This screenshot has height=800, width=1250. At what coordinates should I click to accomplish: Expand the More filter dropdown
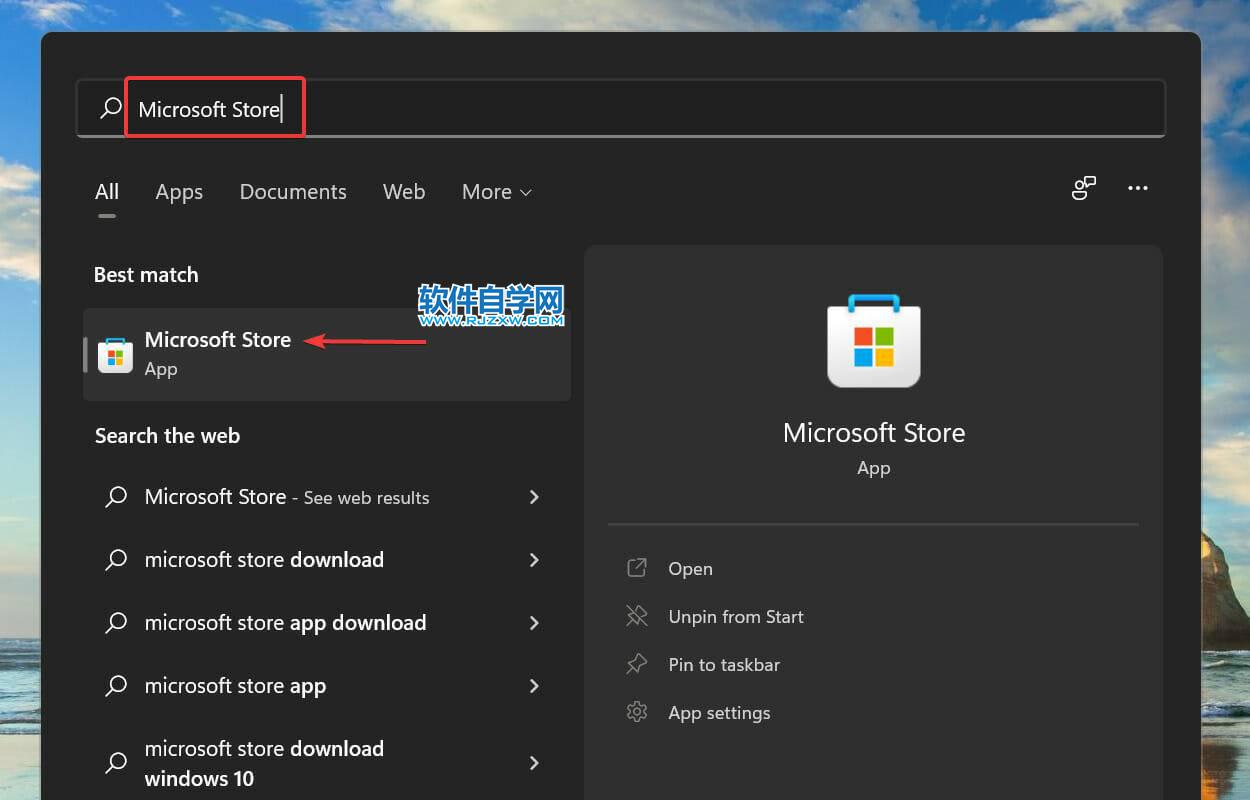tap(496, 192)
